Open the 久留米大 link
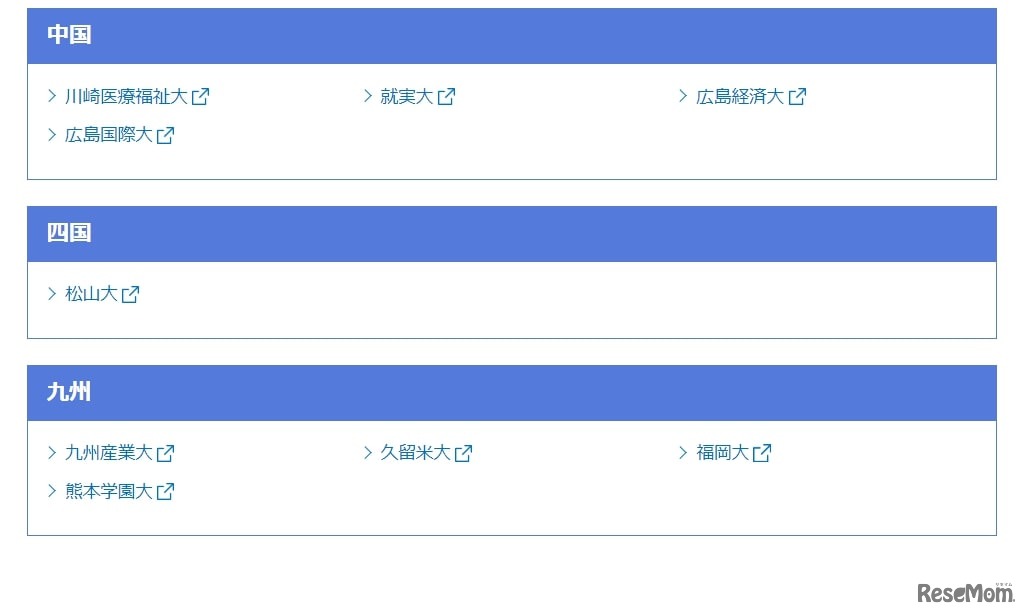1028x616 pixels. [x=415, y=453]
